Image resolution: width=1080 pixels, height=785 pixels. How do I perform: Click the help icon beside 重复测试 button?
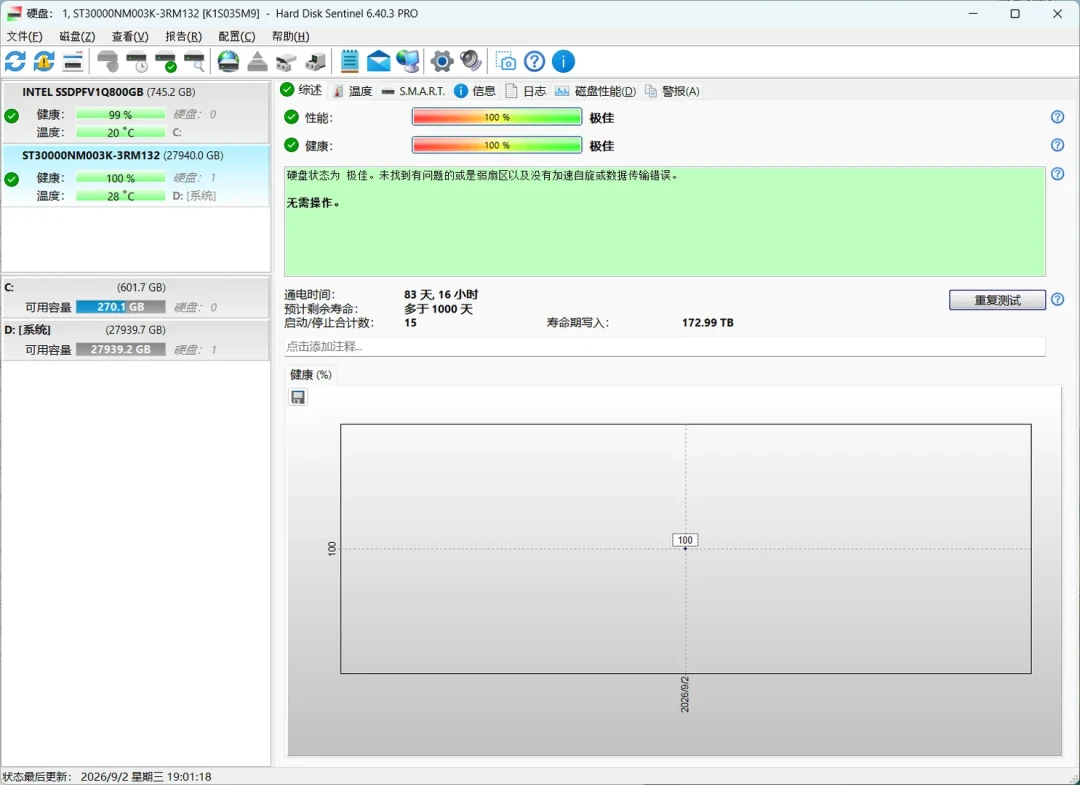point(1058,300)
